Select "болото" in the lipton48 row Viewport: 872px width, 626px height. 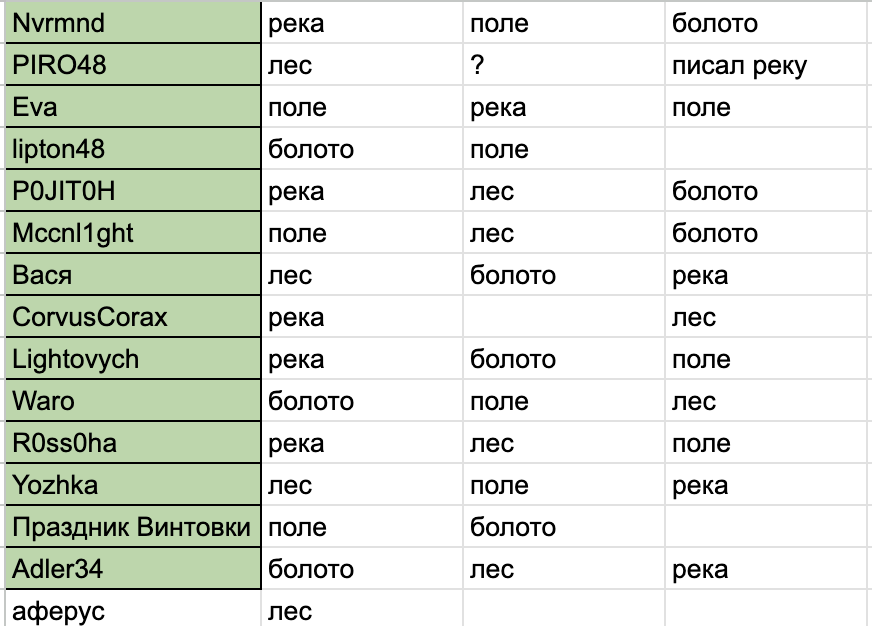click(x=360, y=149)
